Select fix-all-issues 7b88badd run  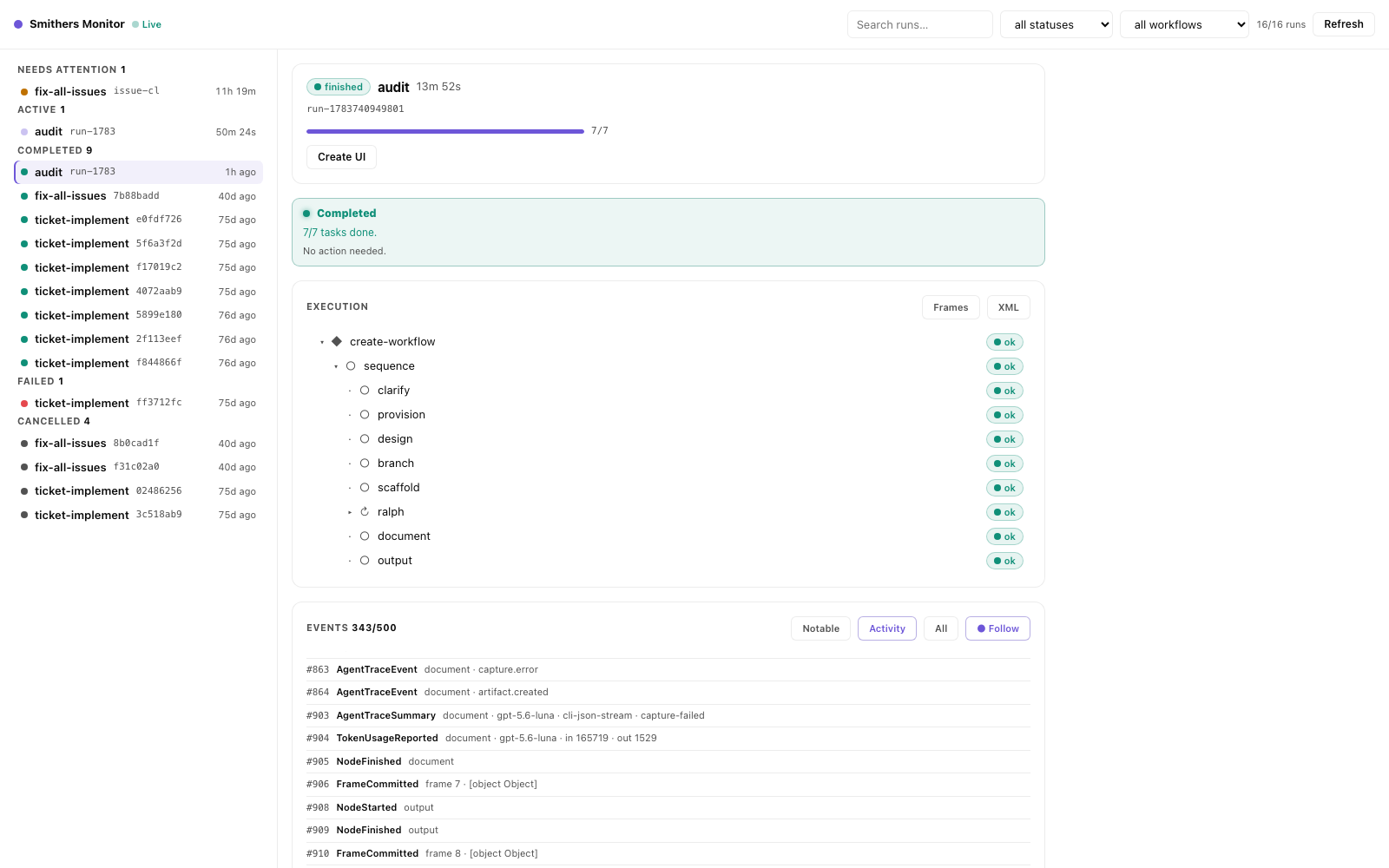coord(139,196)
